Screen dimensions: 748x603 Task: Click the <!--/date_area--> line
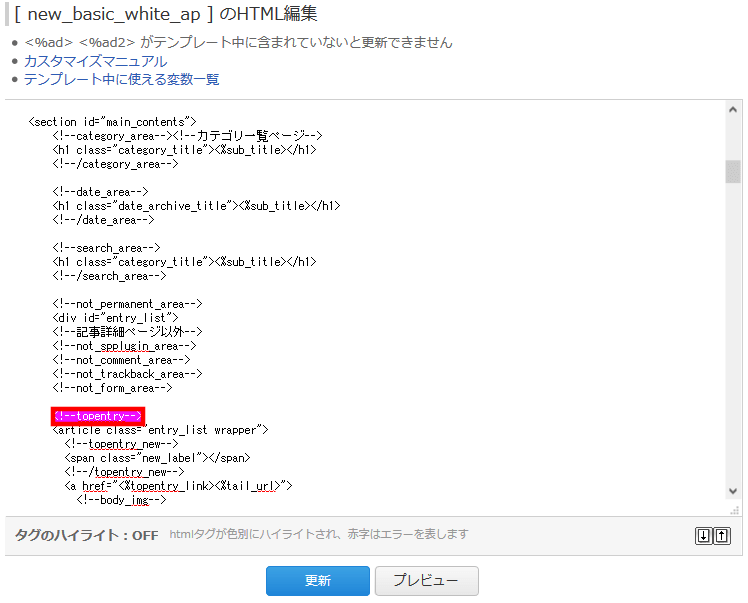(x=103, y=219)
